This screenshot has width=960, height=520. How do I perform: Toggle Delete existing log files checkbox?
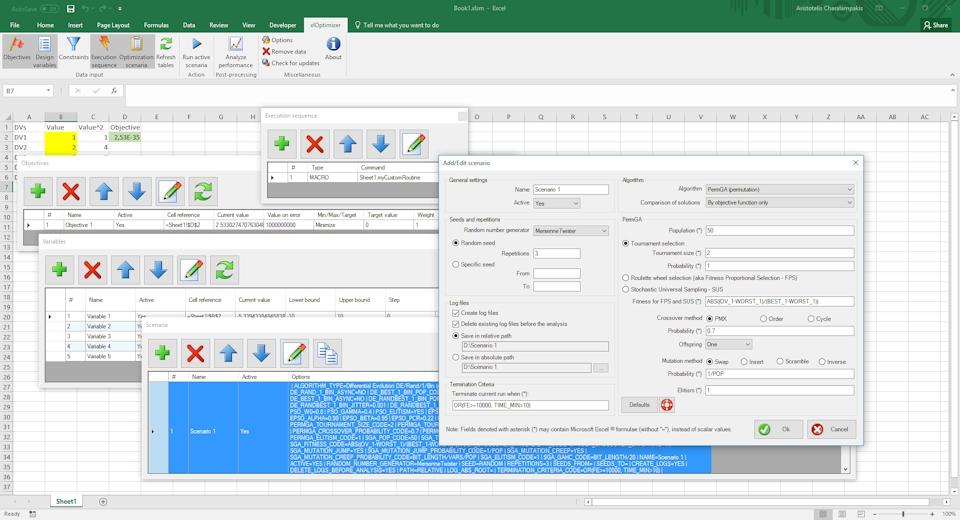(456, 324)
